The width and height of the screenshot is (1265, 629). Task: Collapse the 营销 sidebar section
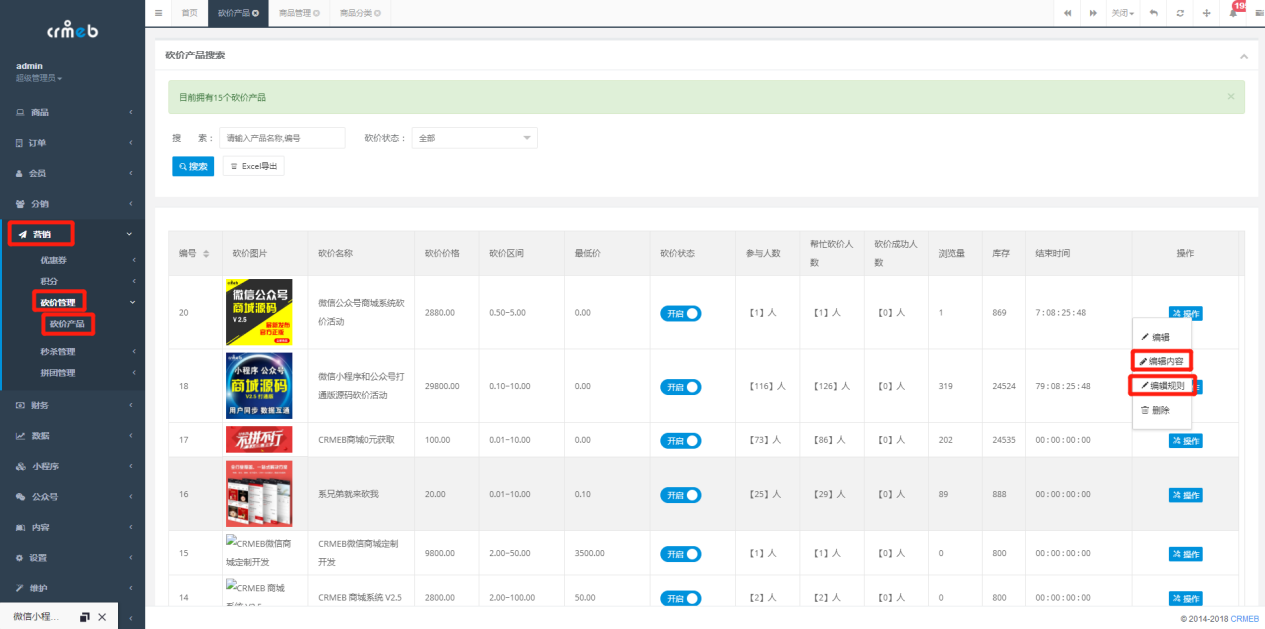point(72,234)
